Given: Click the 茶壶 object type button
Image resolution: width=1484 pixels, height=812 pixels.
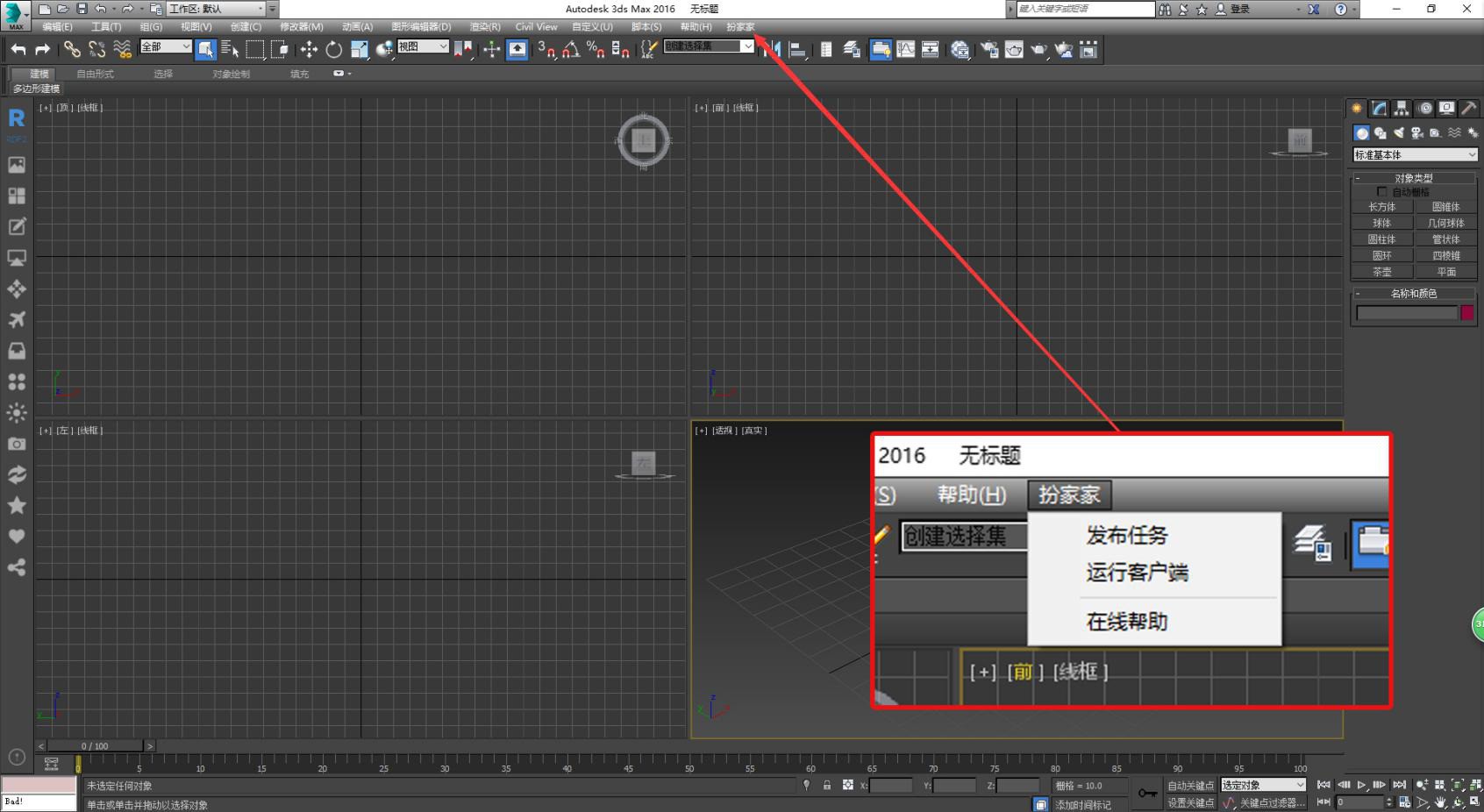Looking at the screenshot, I should [x=1381, y=272].
